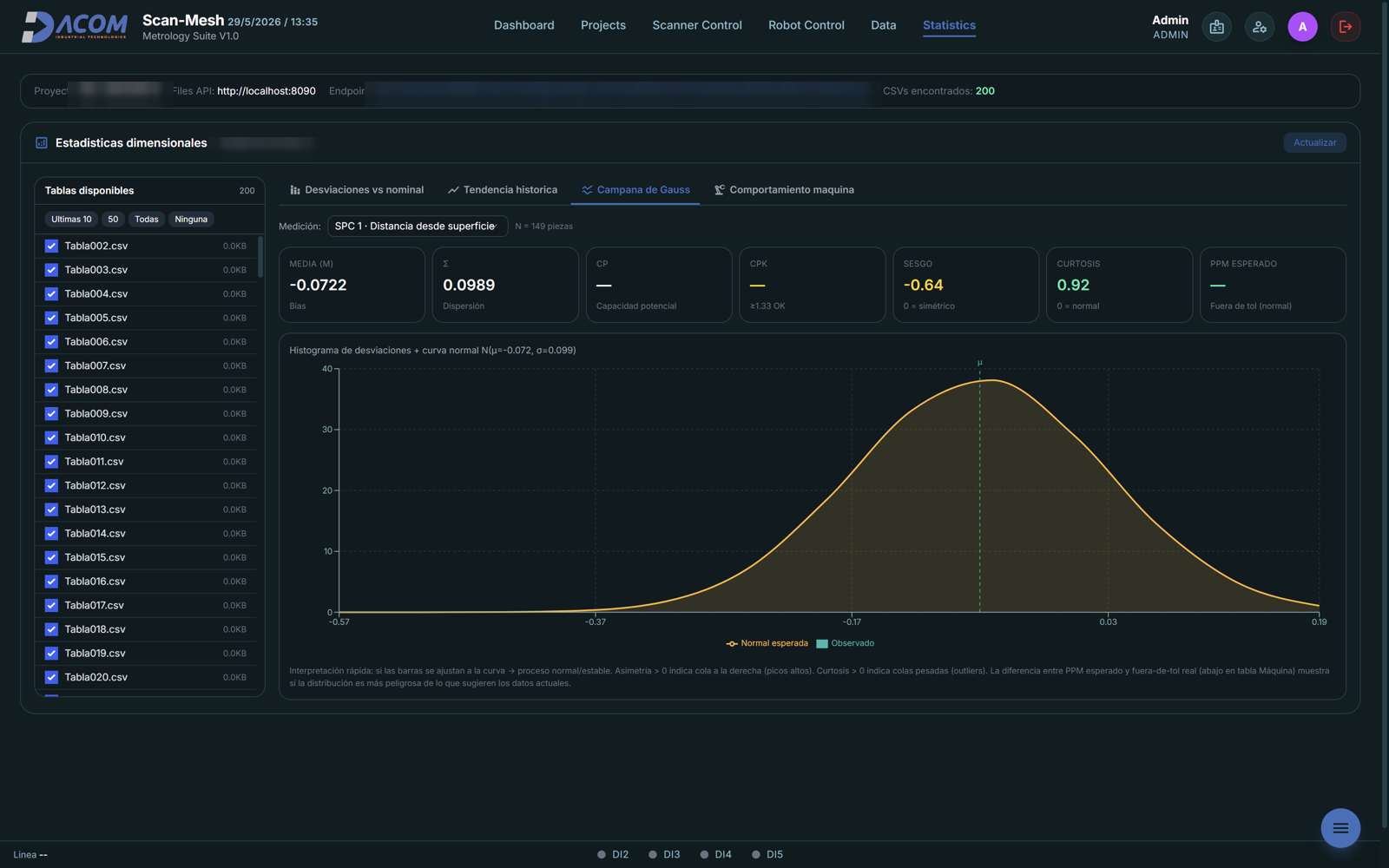Screen dimensions: 1389x868
Task: Open the Medición SPC 1 dropdown
Action: pos(417,227)
